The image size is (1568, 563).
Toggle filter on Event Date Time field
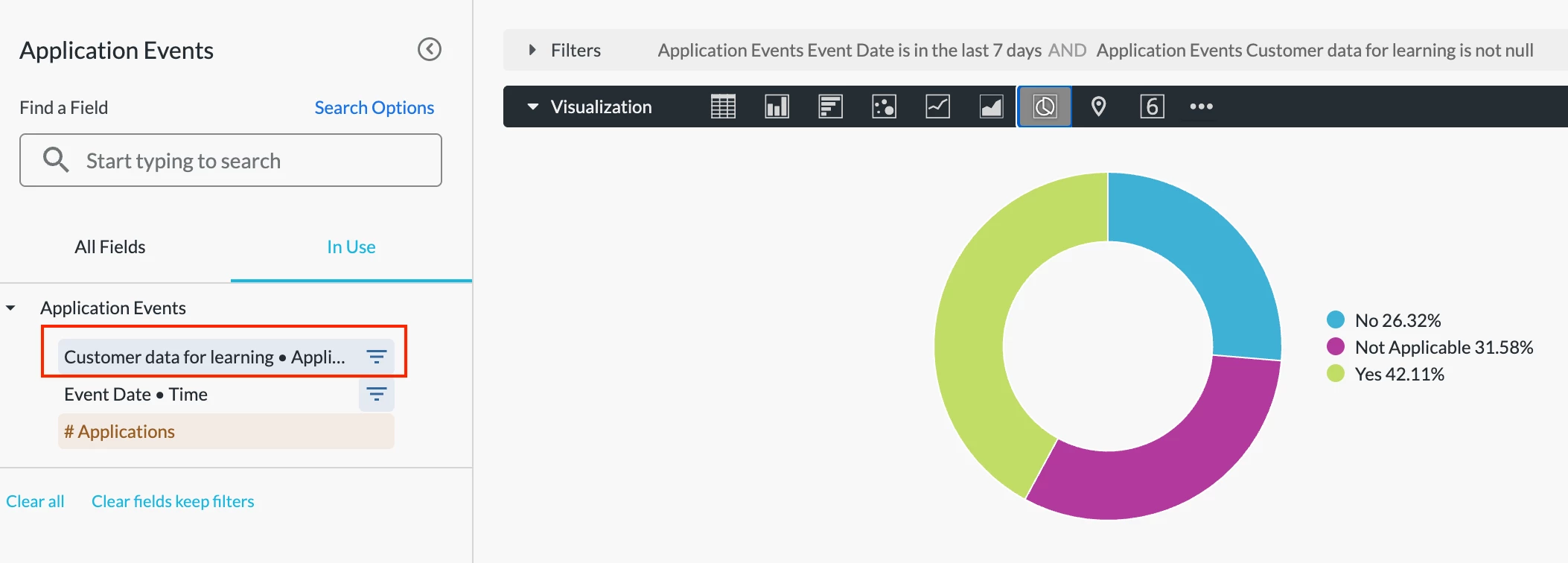[377, 394]
